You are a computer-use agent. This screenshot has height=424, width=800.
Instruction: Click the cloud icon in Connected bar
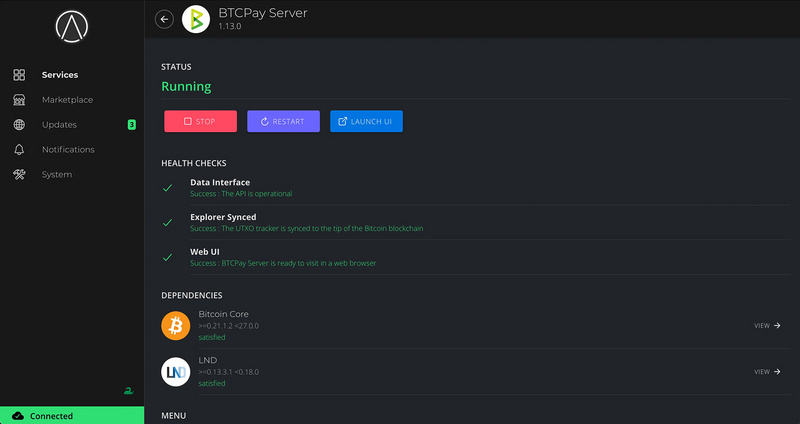pyautogui.click(x=17, y=415)
